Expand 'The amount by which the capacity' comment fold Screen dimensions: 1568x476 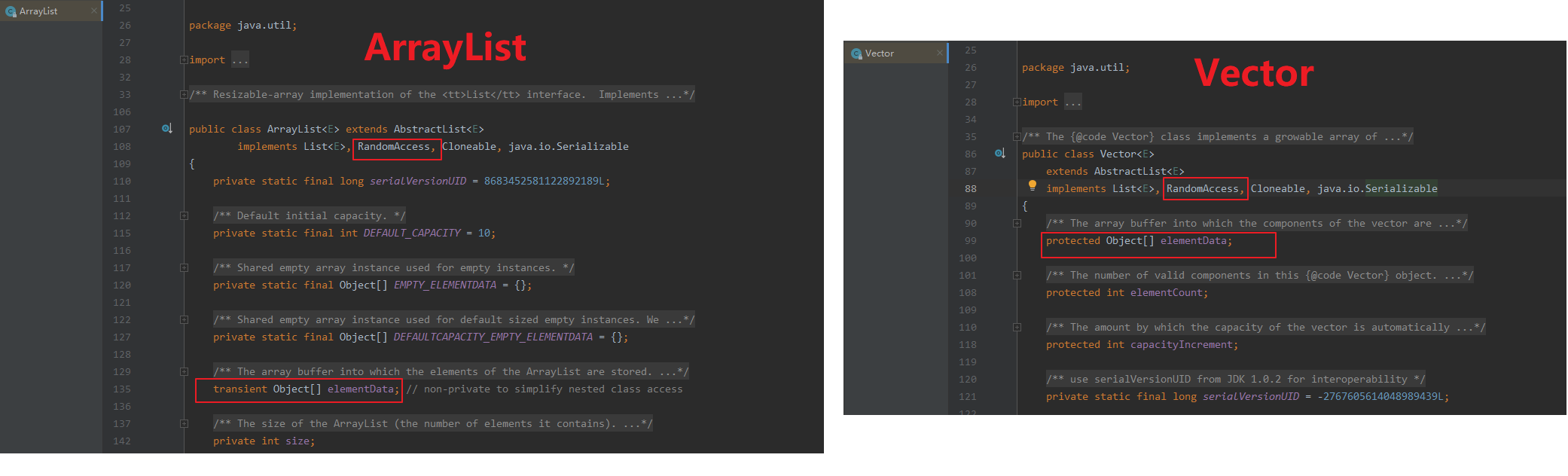click(1017, 327)
